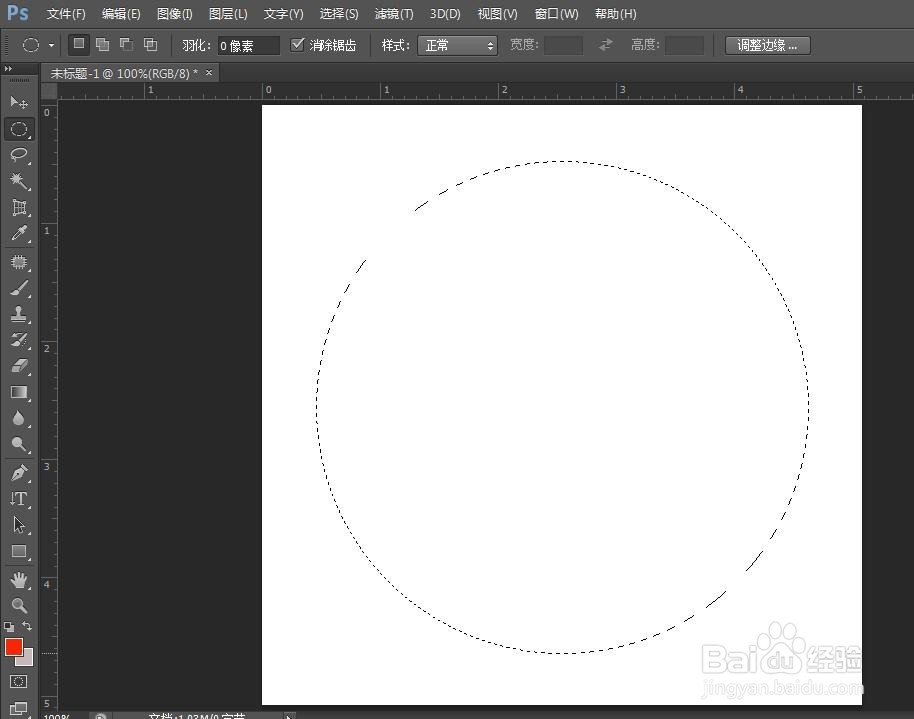The image size is (914, 719).
Task: Open the 编辑(E) menu
Action: coord(121,13)
